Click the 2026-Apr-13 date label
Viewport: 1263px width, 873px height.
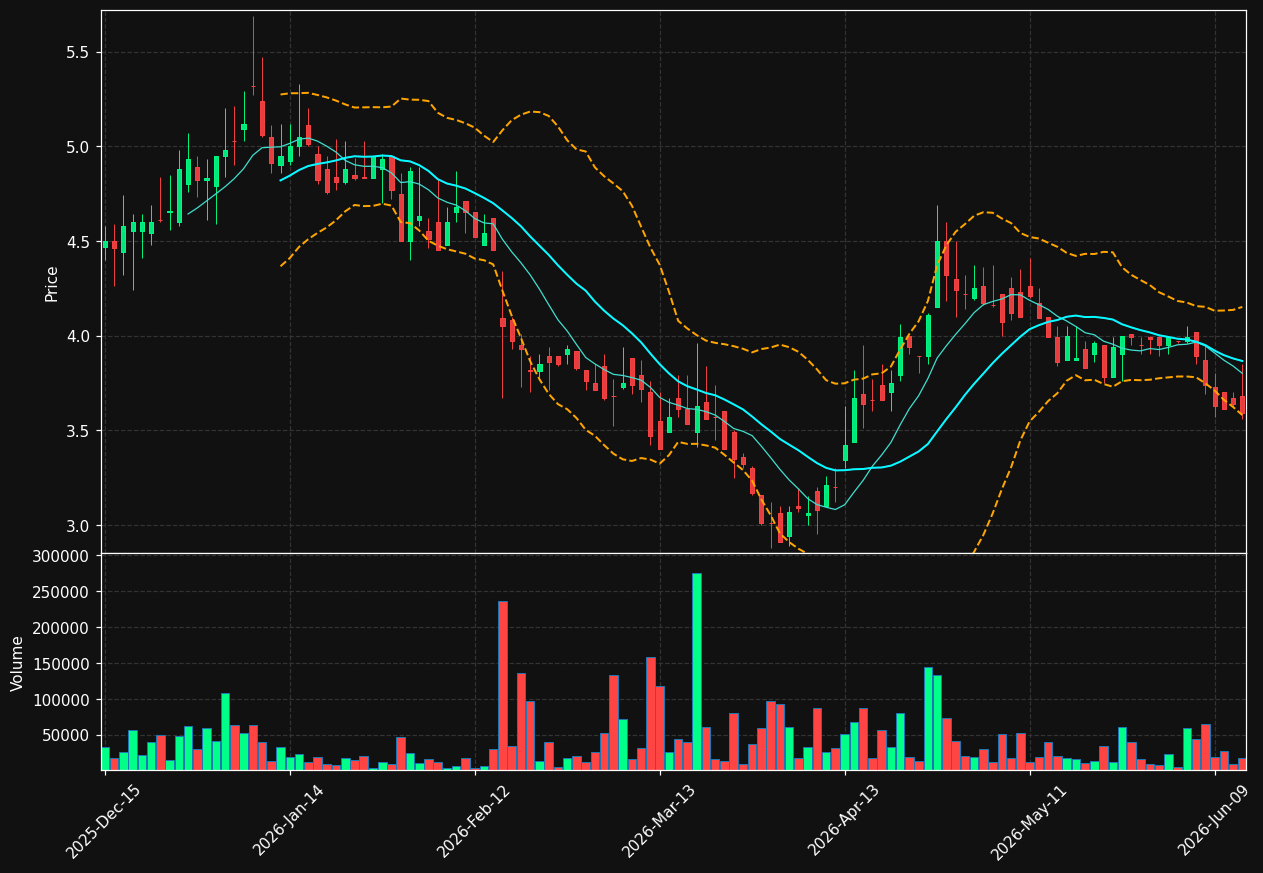click(845, 821)
